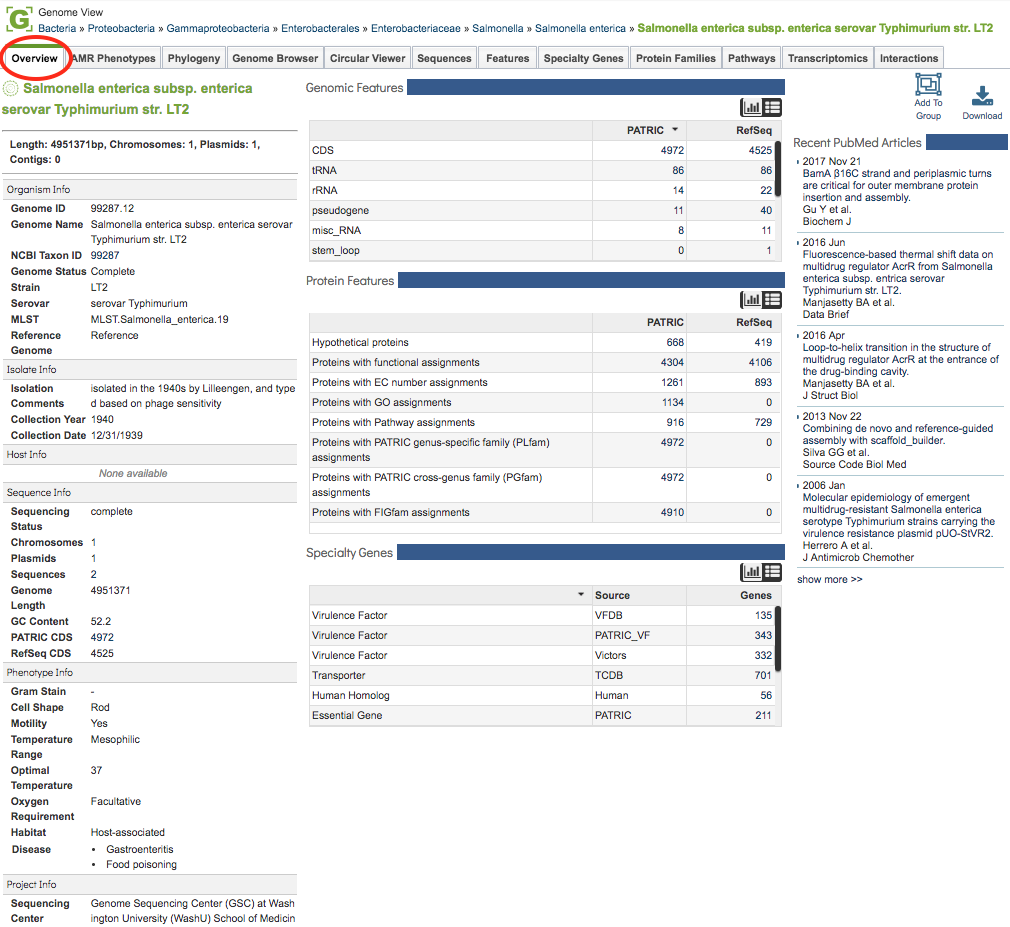
Task: Open the PATRIC column sort dropdown arrow
Action: tap(675, 129)
